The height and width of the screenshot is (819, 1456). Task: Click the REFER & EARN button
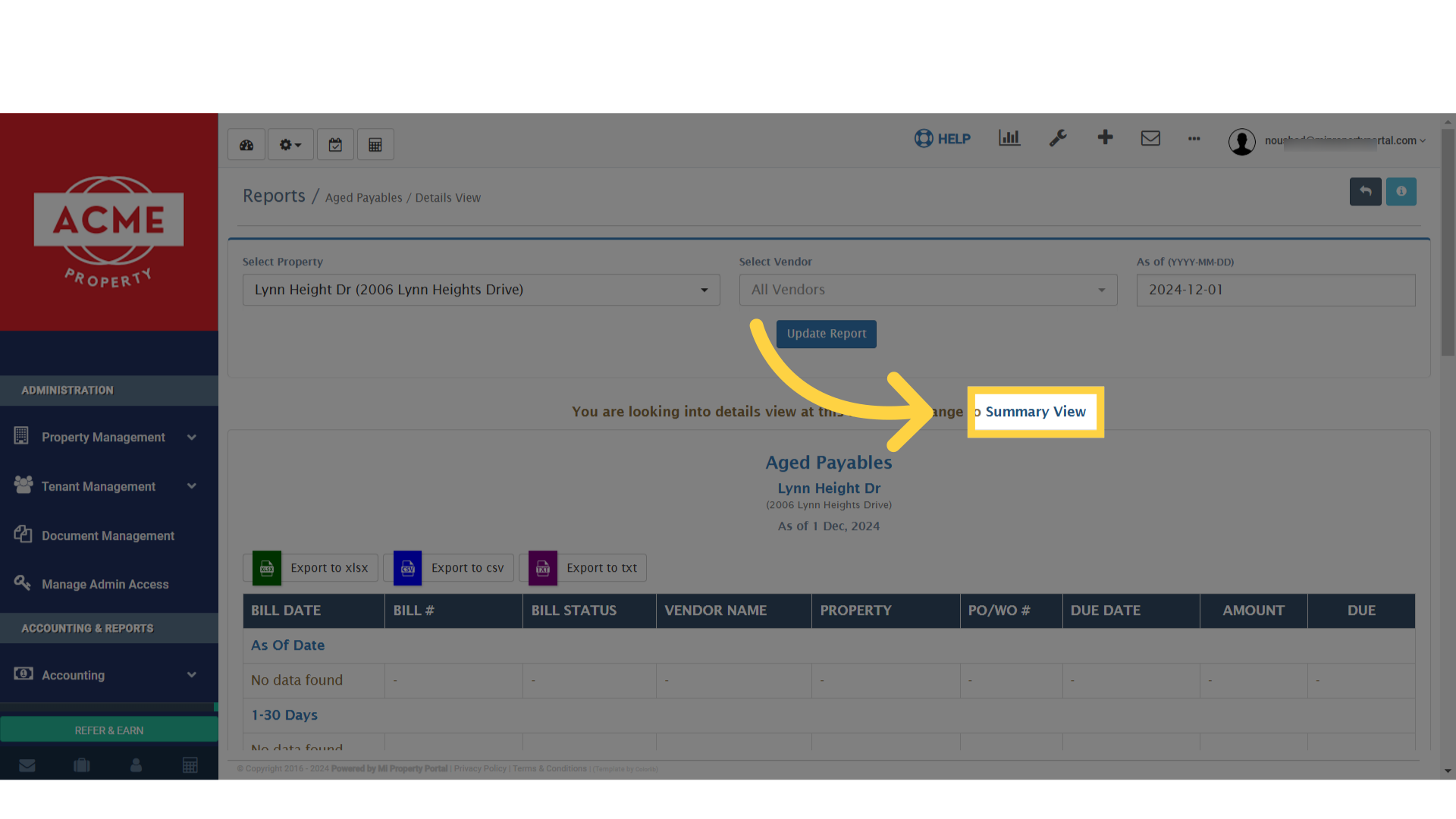point(109,730)
